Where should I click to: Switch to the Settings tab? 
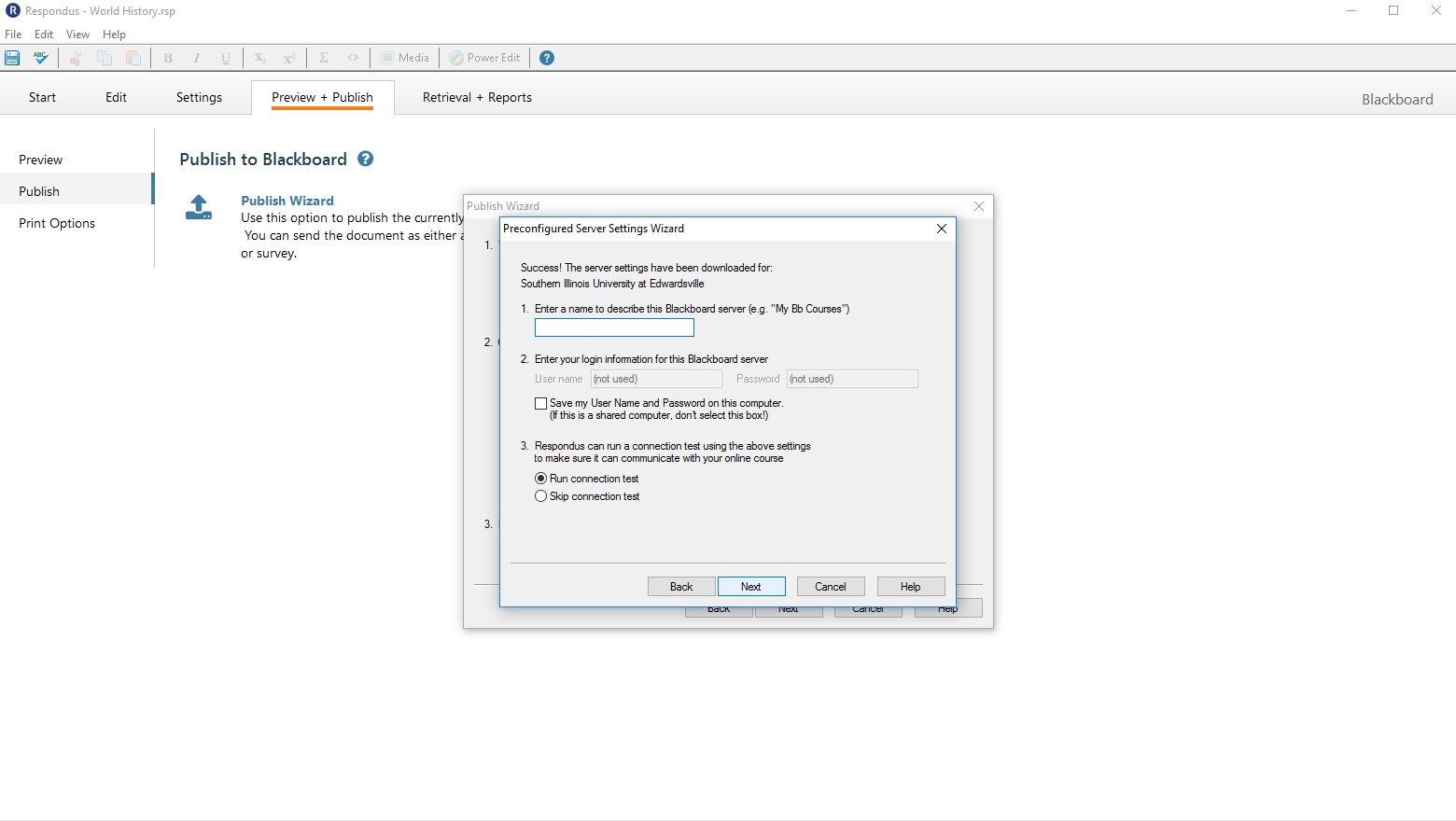199,97
